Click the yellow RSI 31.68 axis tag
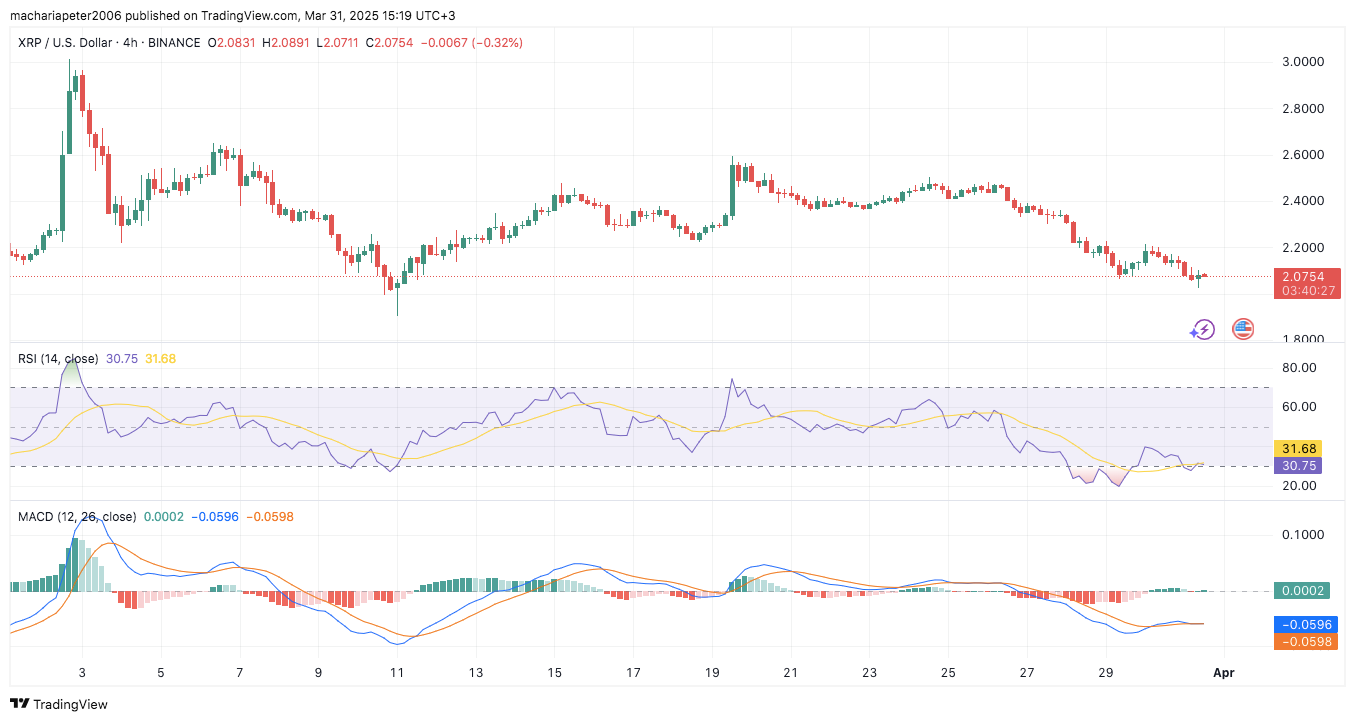Viewport: 1355px width, 721px height. coord(1297,448)
